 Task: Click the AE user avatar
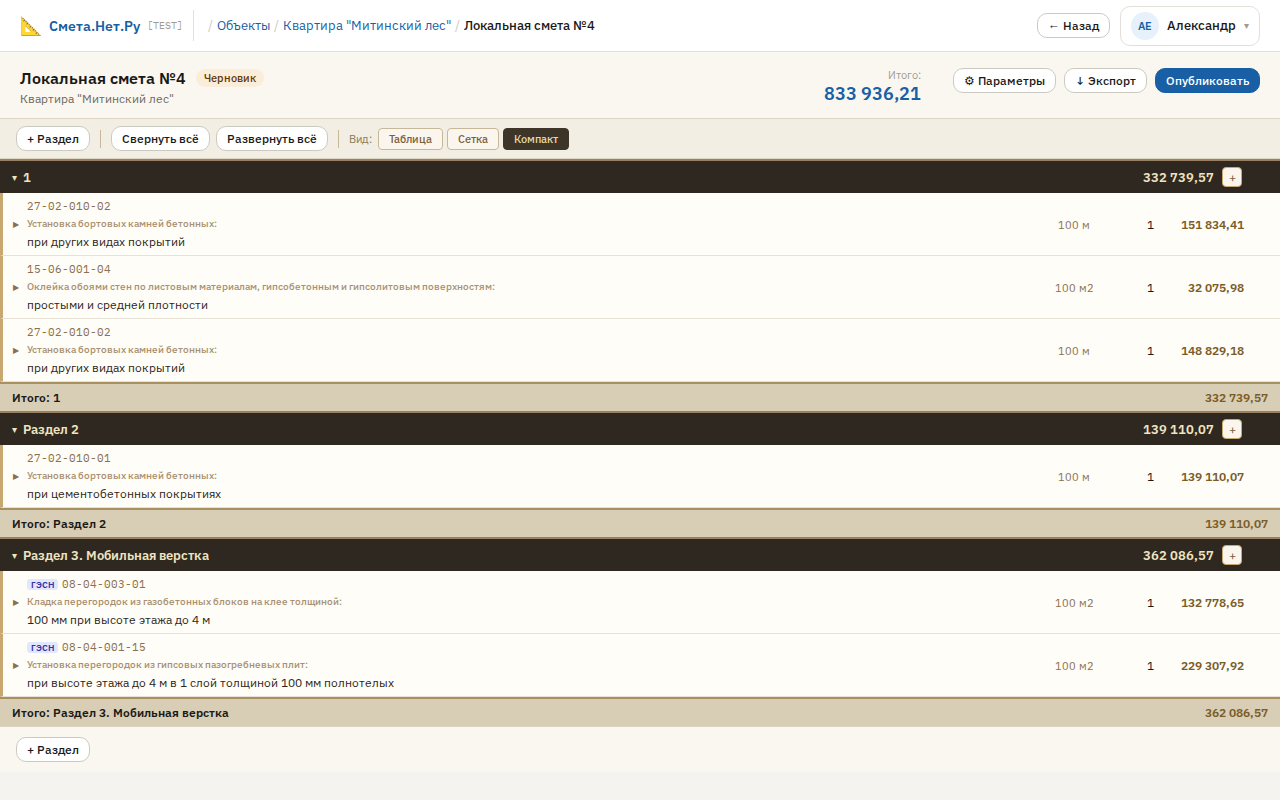point(1144,26)
